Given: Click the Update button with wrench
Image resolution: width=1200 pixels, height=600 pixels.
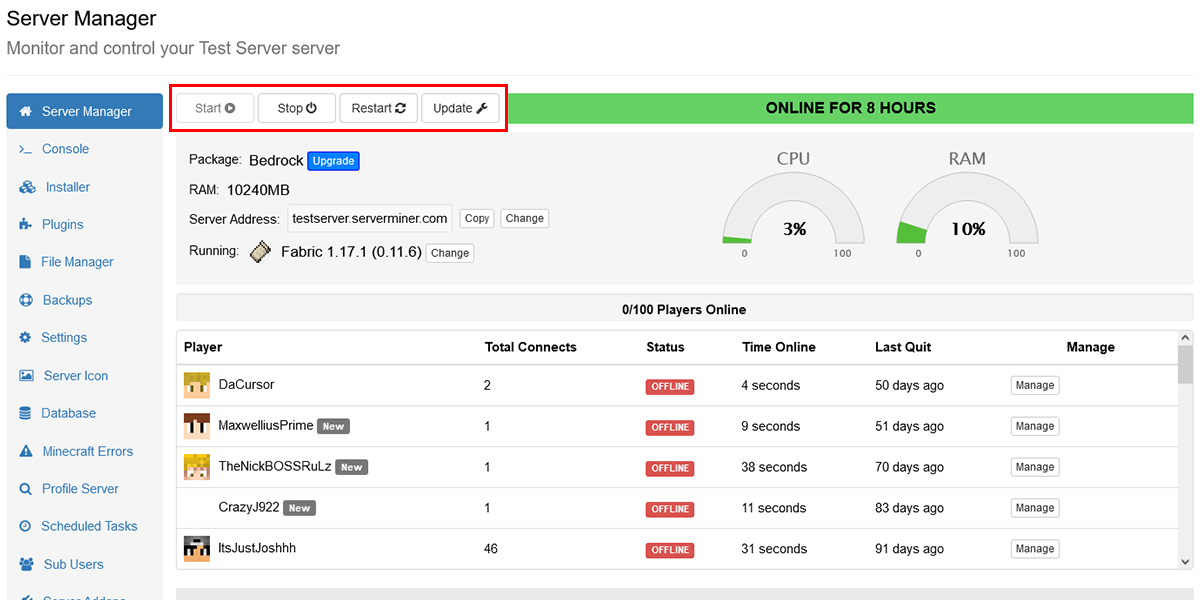Looking at the screenshot, I should 460,108.
